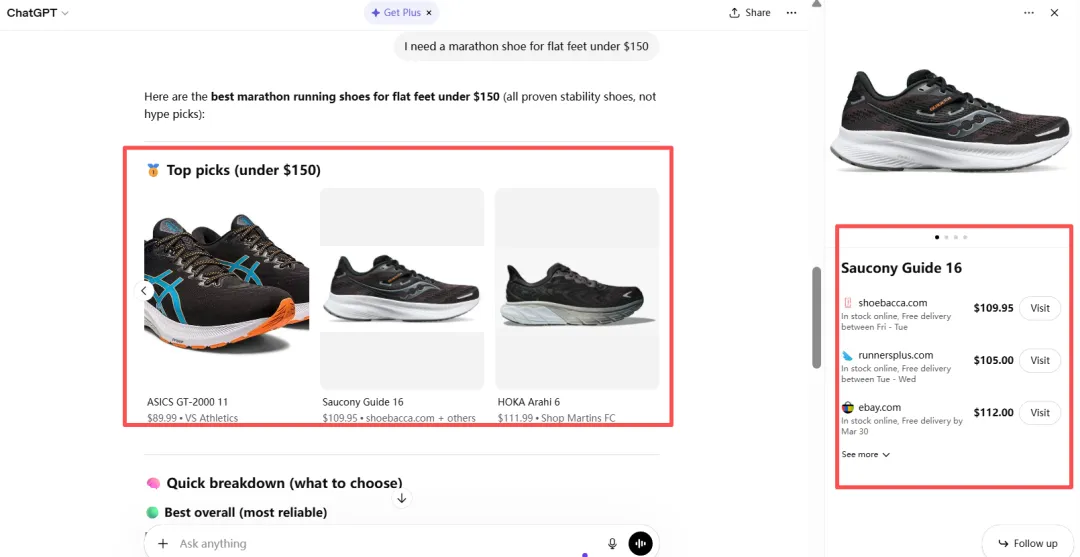1080x557 pixels.
Task: Open product panel more options menu
Action: 1029,13
